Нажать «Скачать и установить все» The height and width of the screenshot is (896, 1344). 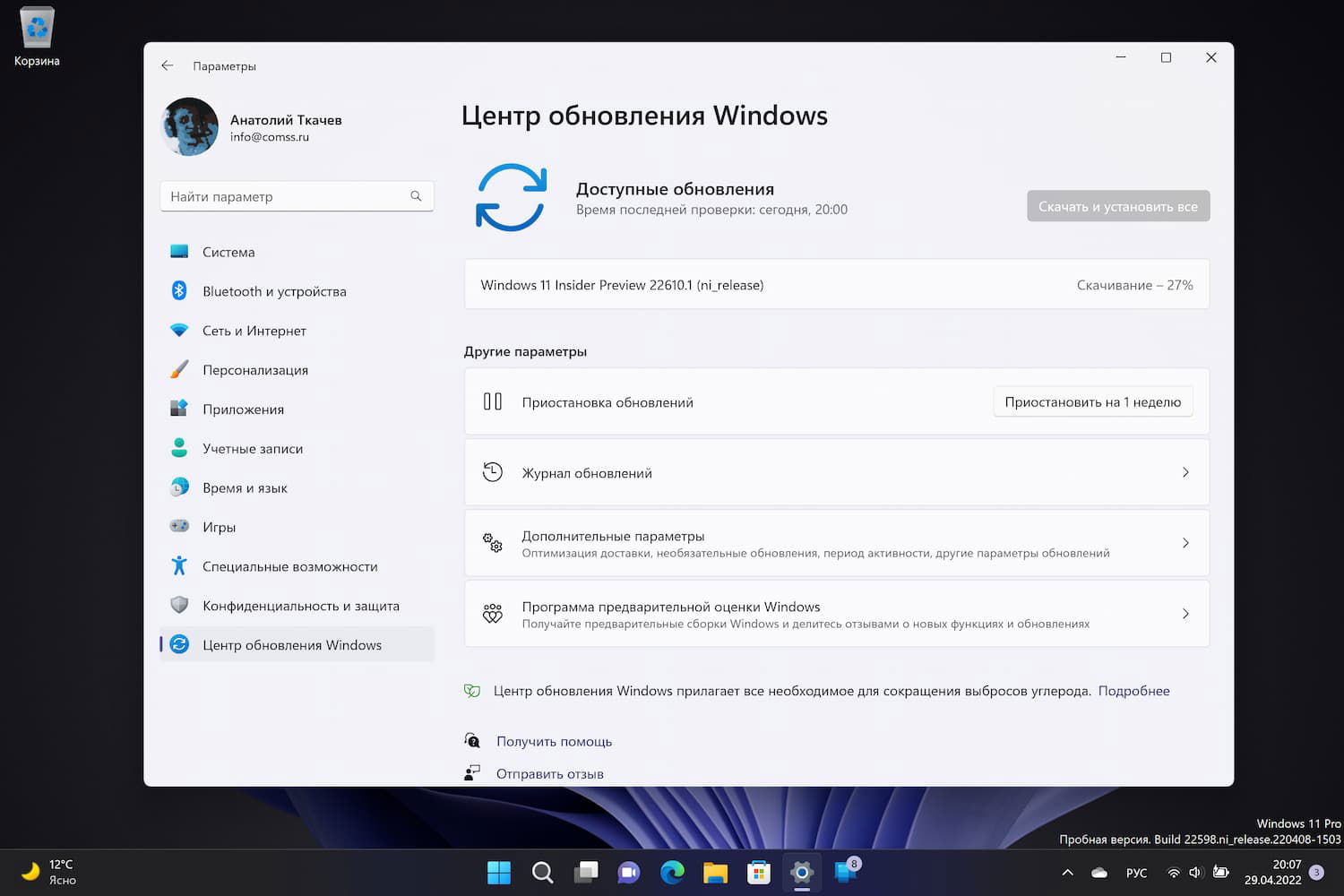[x=1117, y=205]
